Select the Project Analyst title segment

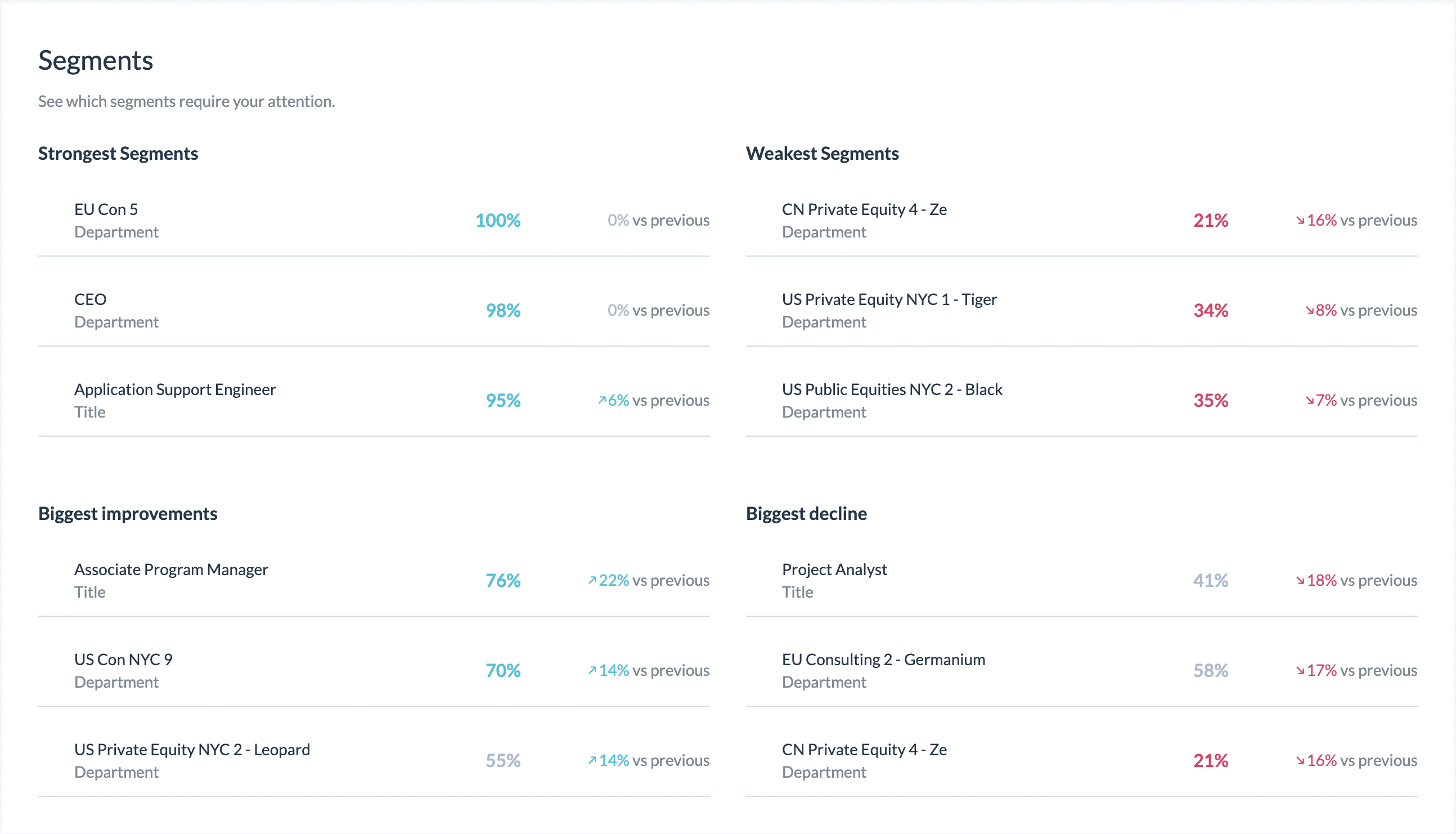(1081, 580)
